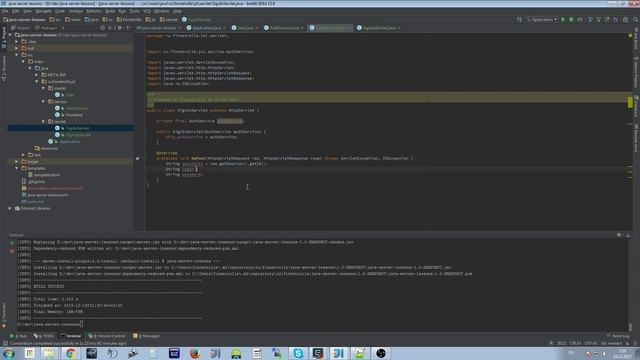Start debugging with the bug icon
640x360 pixels.
(571, 19)
